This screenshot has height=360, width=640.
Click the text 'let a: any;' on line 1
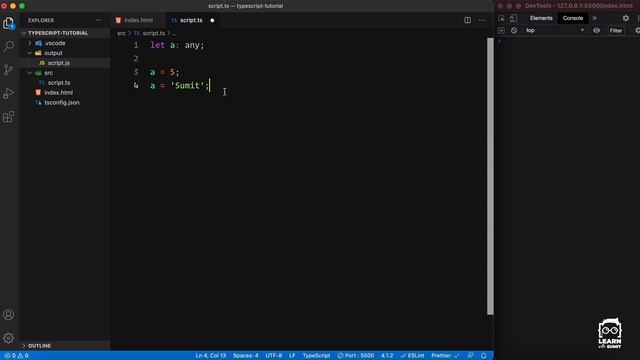pyautogui.click(x=177, y=45)
